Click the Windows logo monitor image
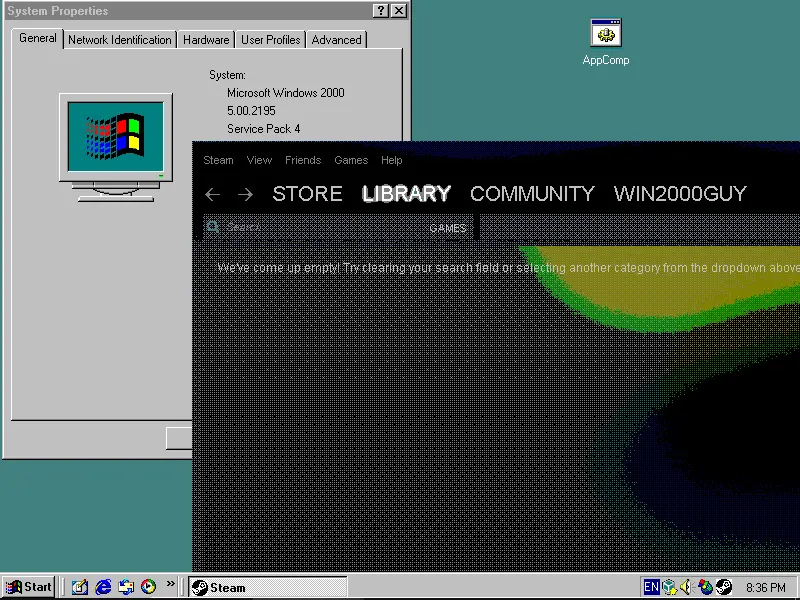This screenshot has height=600, width=800. point(116,147)
